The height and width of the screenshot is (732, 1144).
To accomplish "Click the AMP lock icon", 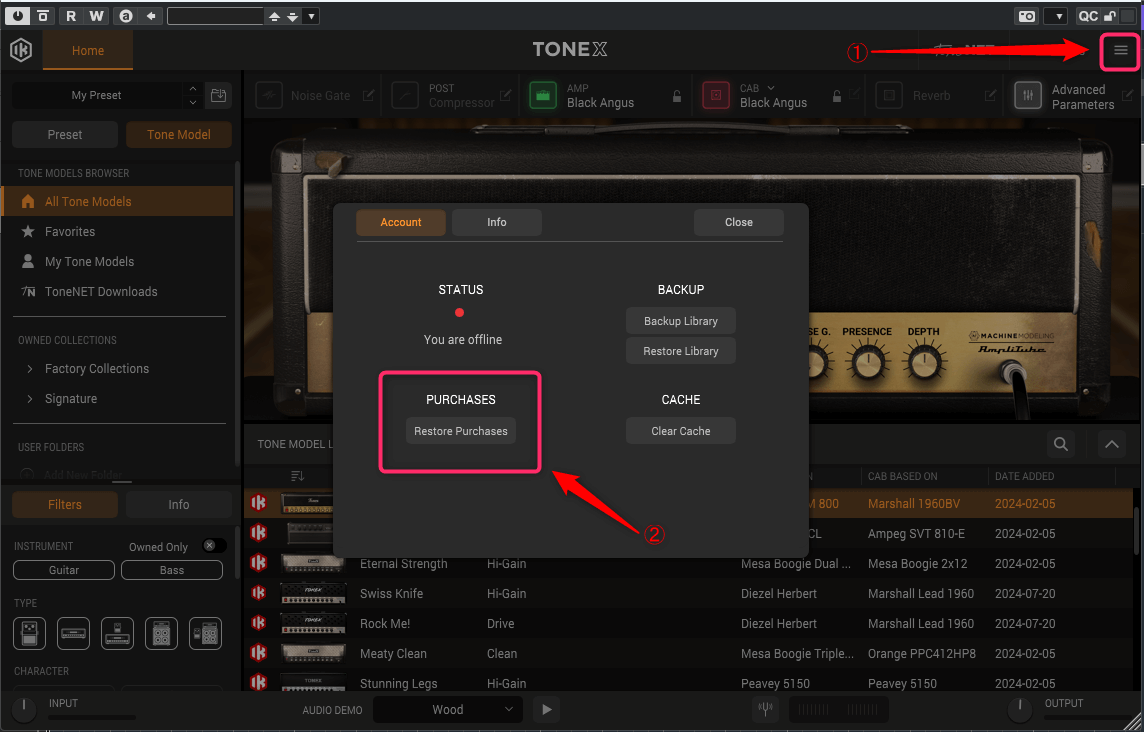I will (x=677, y=96).
